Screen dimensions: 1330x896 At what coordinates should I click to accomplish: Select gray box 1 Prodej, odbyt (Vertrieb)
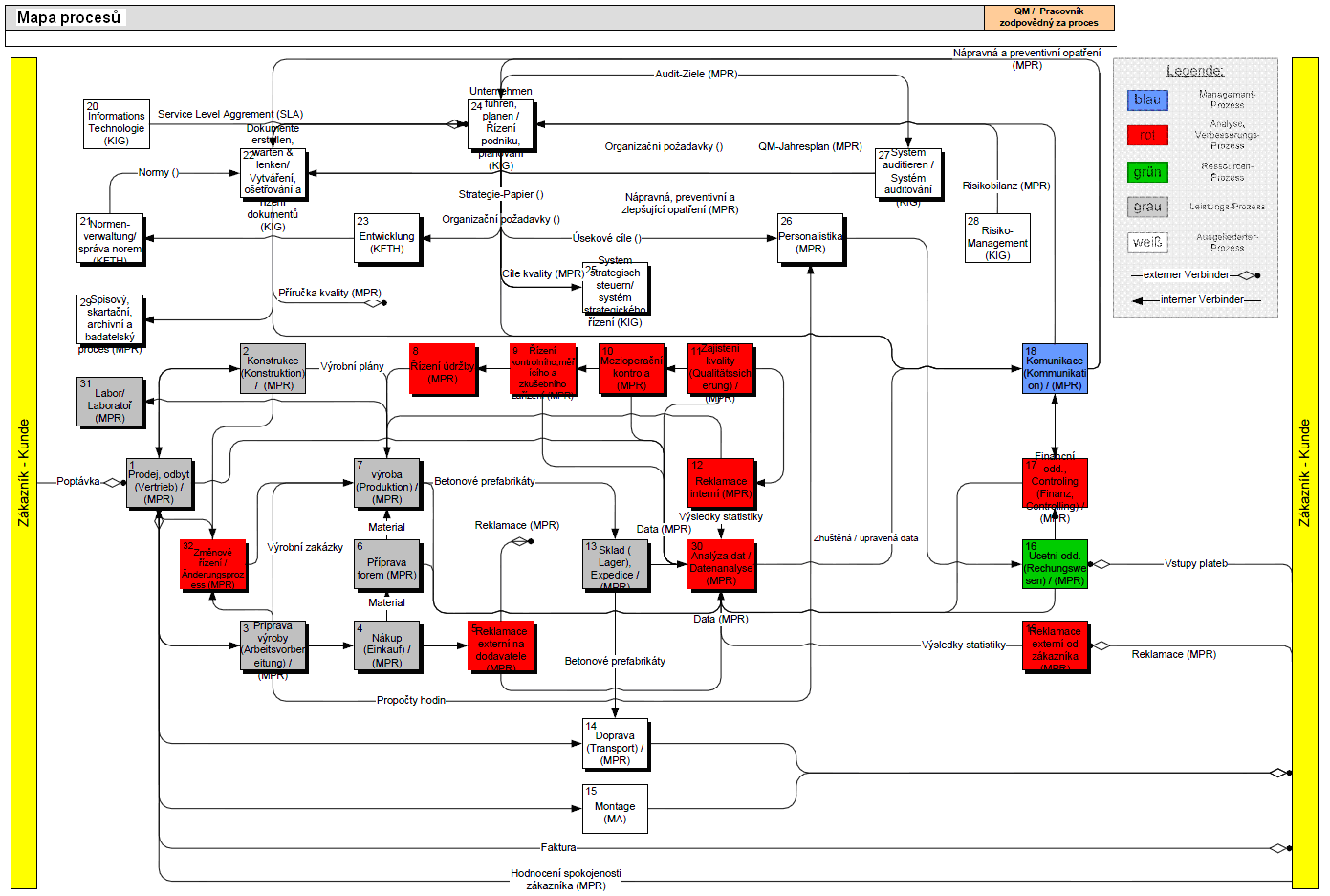pyautogui.click(x=159, y=482)
